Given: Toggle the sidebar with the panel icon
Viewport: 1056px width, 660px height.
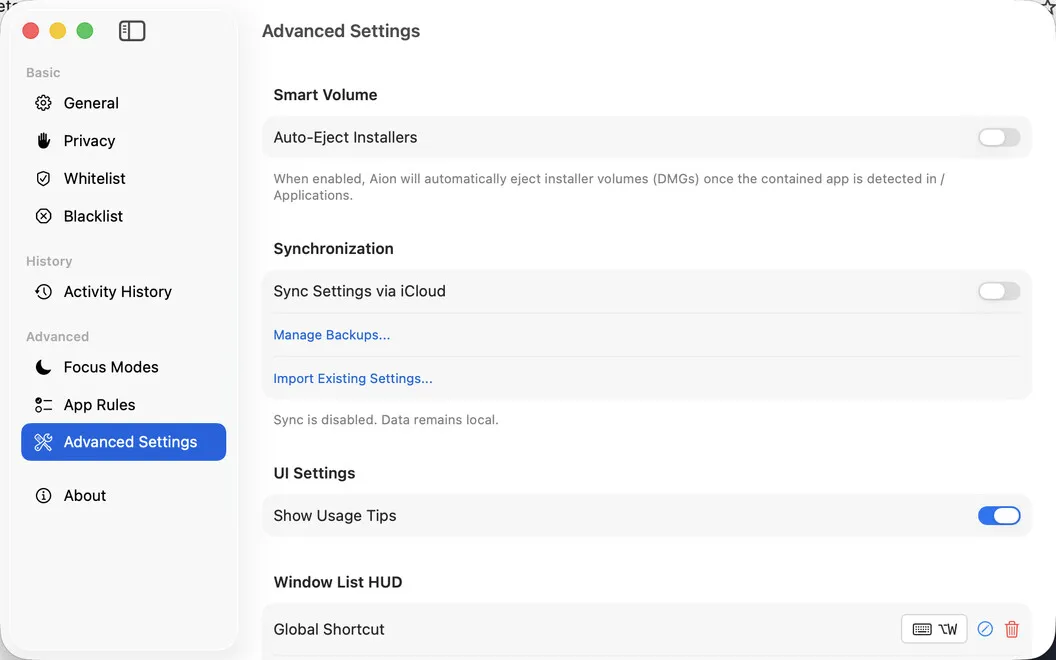Looking at the screenshot, I should 132,31.
